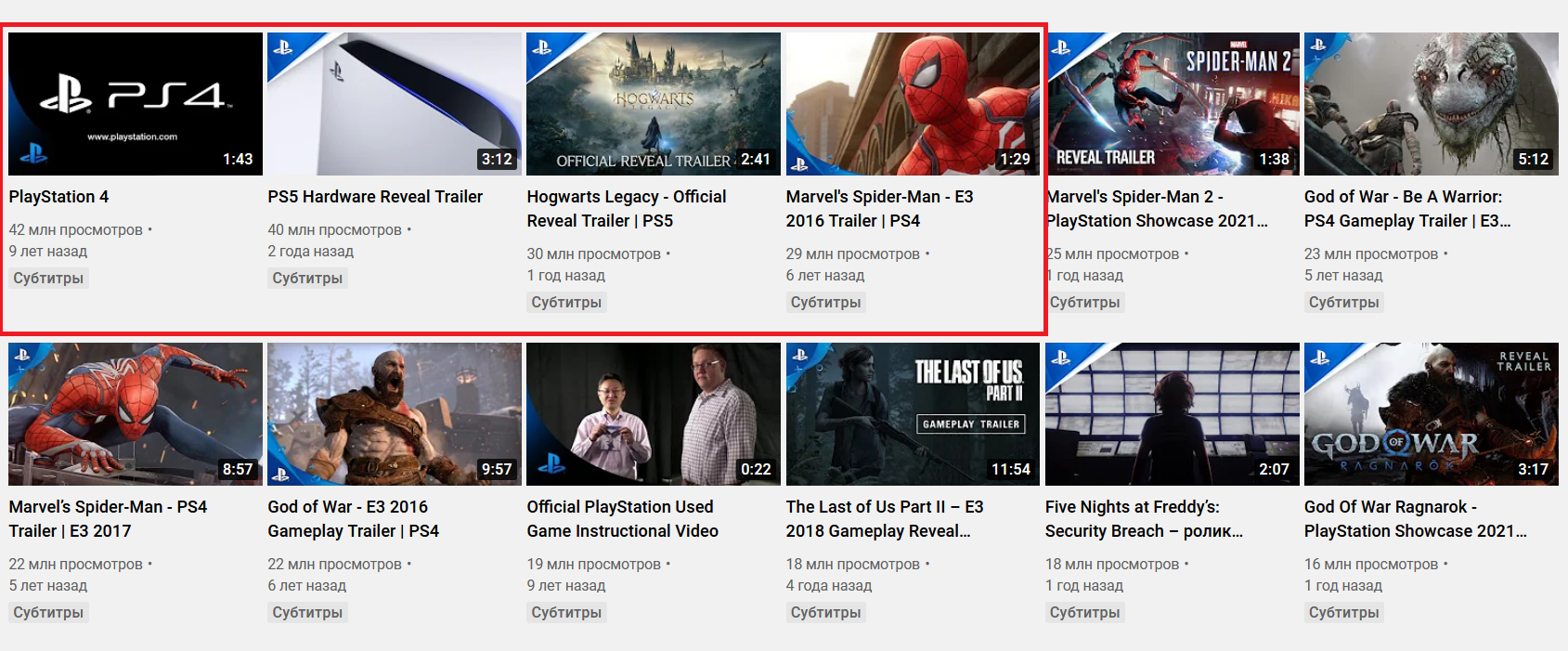The image size is (1568, 651).
Task: Click Субтитры badge under Hogwarts Legacy
Action: [566, 302]
